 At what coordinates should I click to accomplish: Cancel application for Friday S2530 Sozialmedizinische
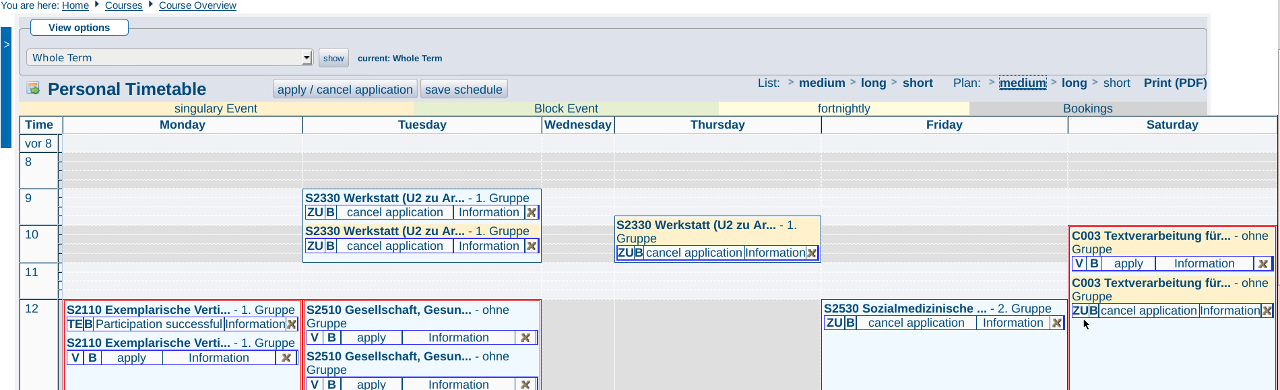point(917,323)
